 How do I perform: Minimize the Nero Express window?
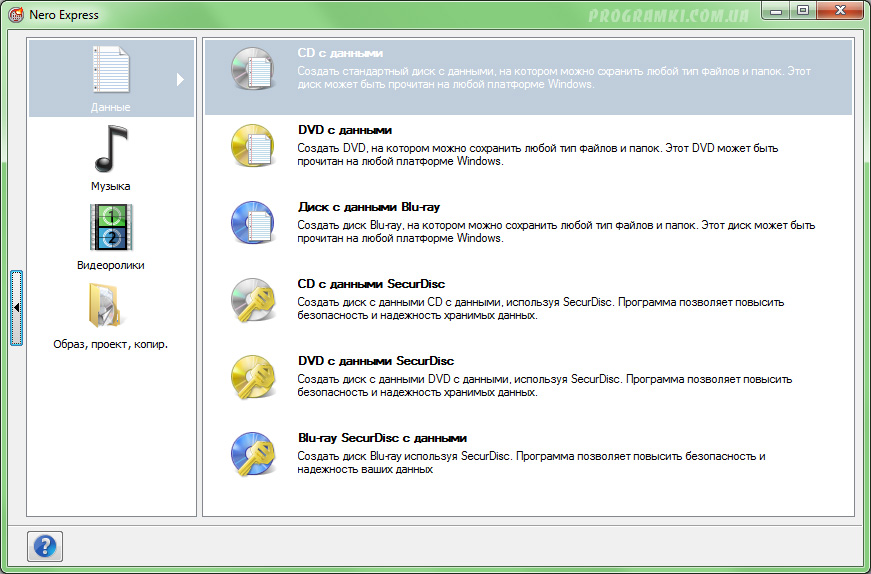pos(776,11)
